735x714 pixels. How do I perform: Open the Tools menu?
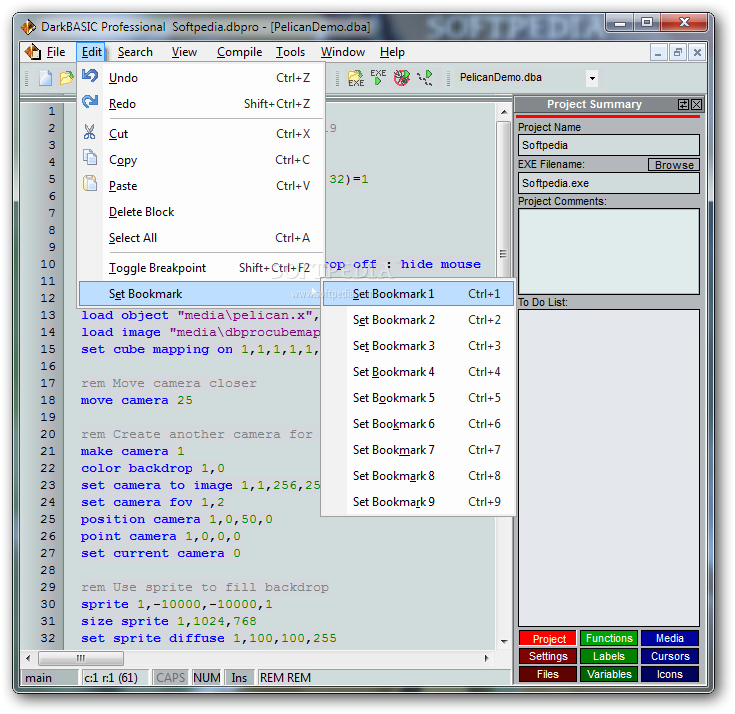coord(290,52)
